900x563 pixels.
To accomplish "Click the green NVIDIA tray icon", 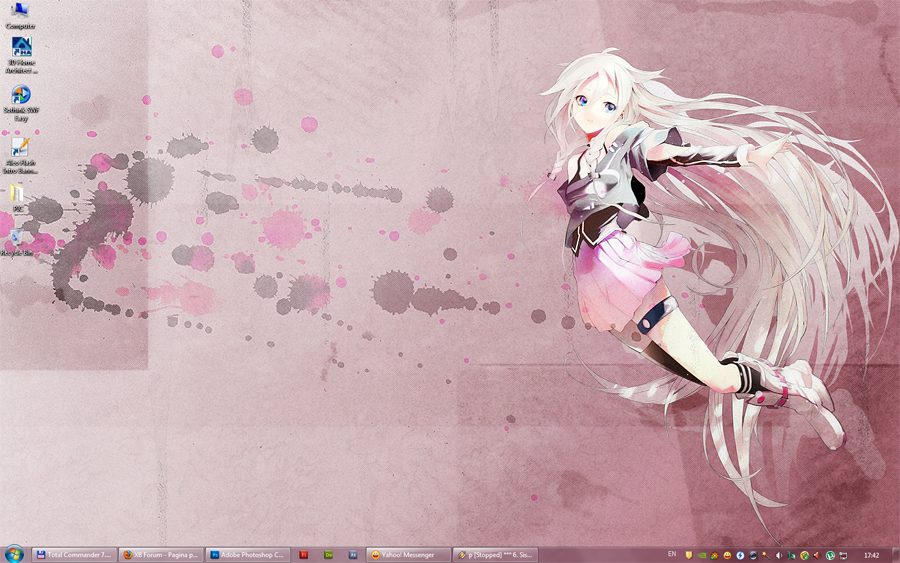I will coord(702,556).
